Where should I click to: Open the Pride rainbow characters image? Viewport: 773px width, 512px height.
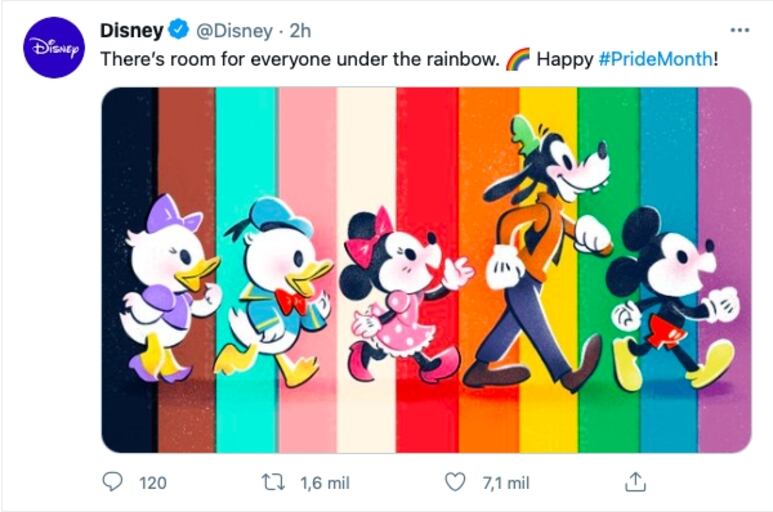(x=426, y=270)
